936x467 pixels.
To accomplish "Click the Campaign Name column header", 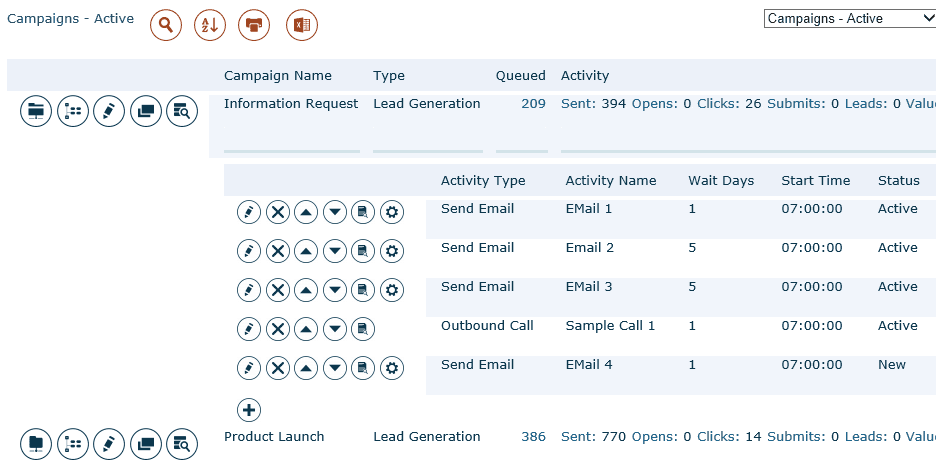I will tap(278, 76).
